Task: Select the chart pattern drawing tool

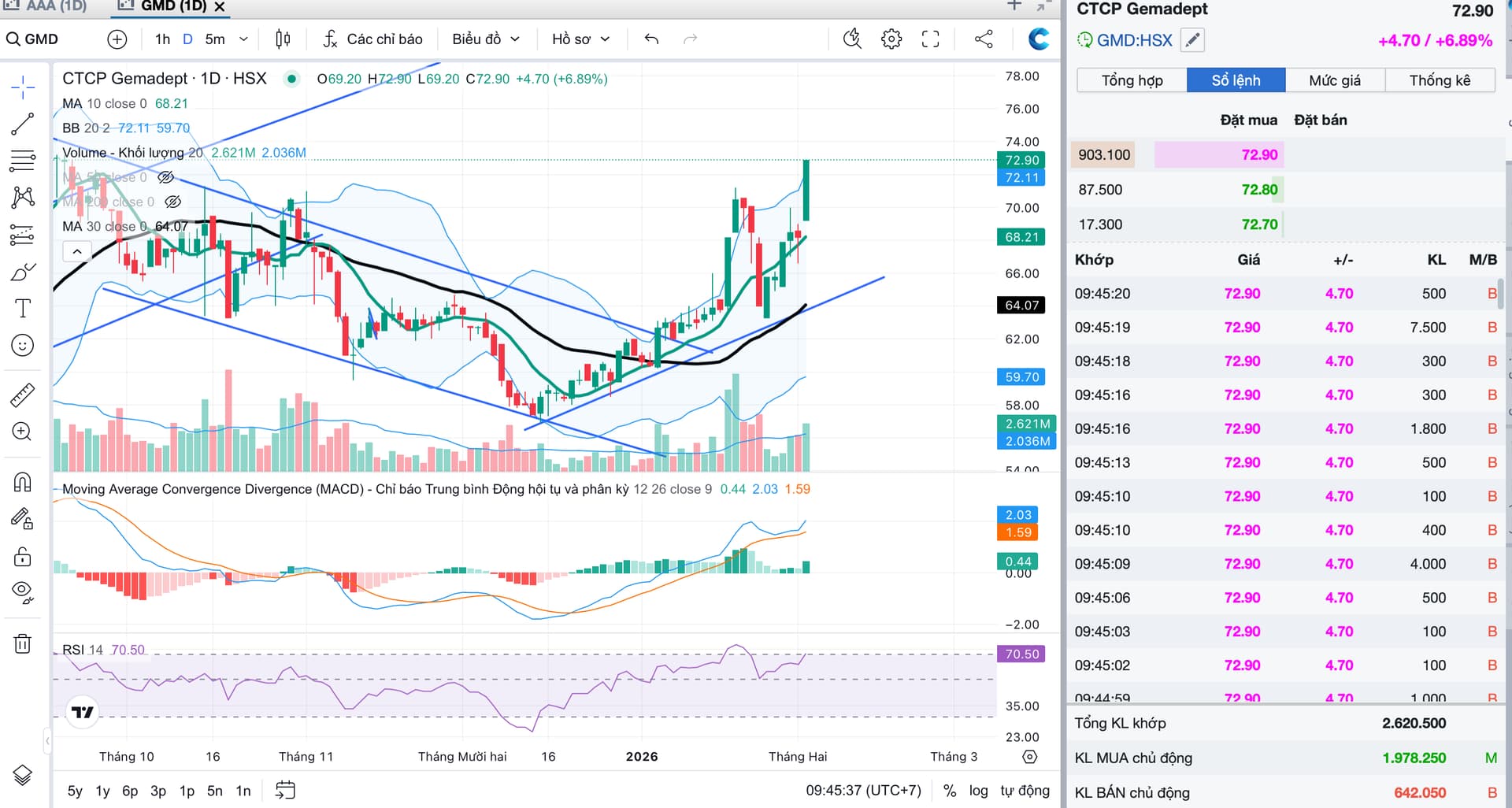Action: point(23,197)
